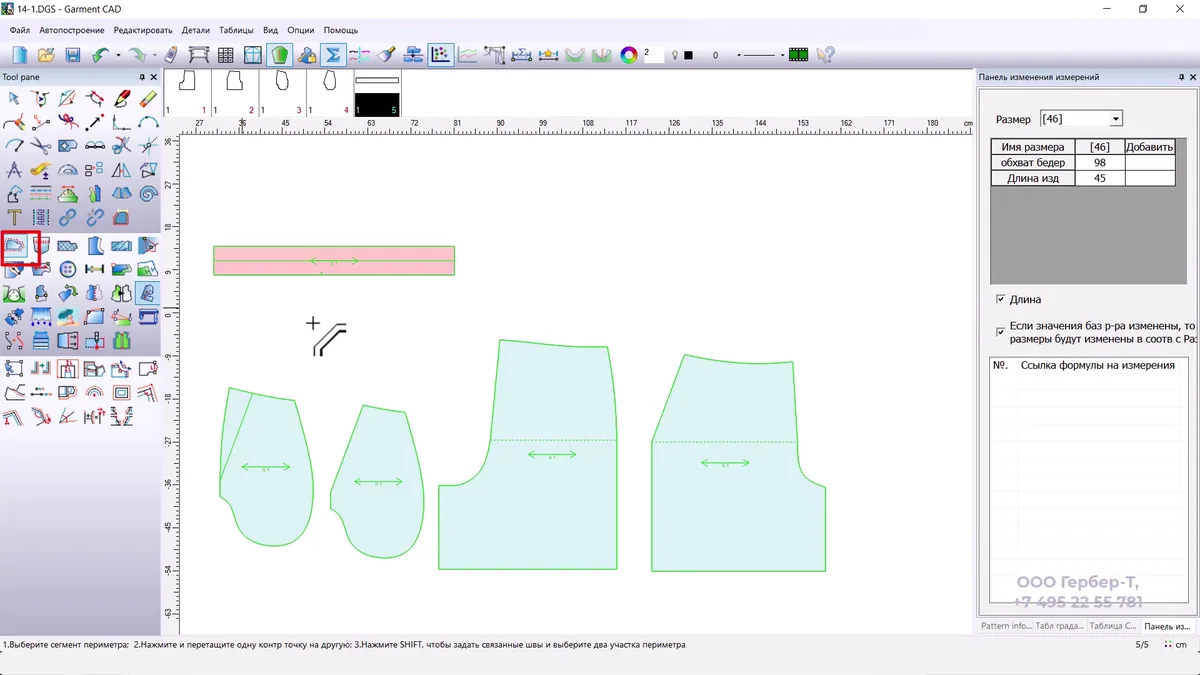Activate the seam allowance dashed-outline tool
The width and height of the screenshot is (1200, 675).
point(14,245)
